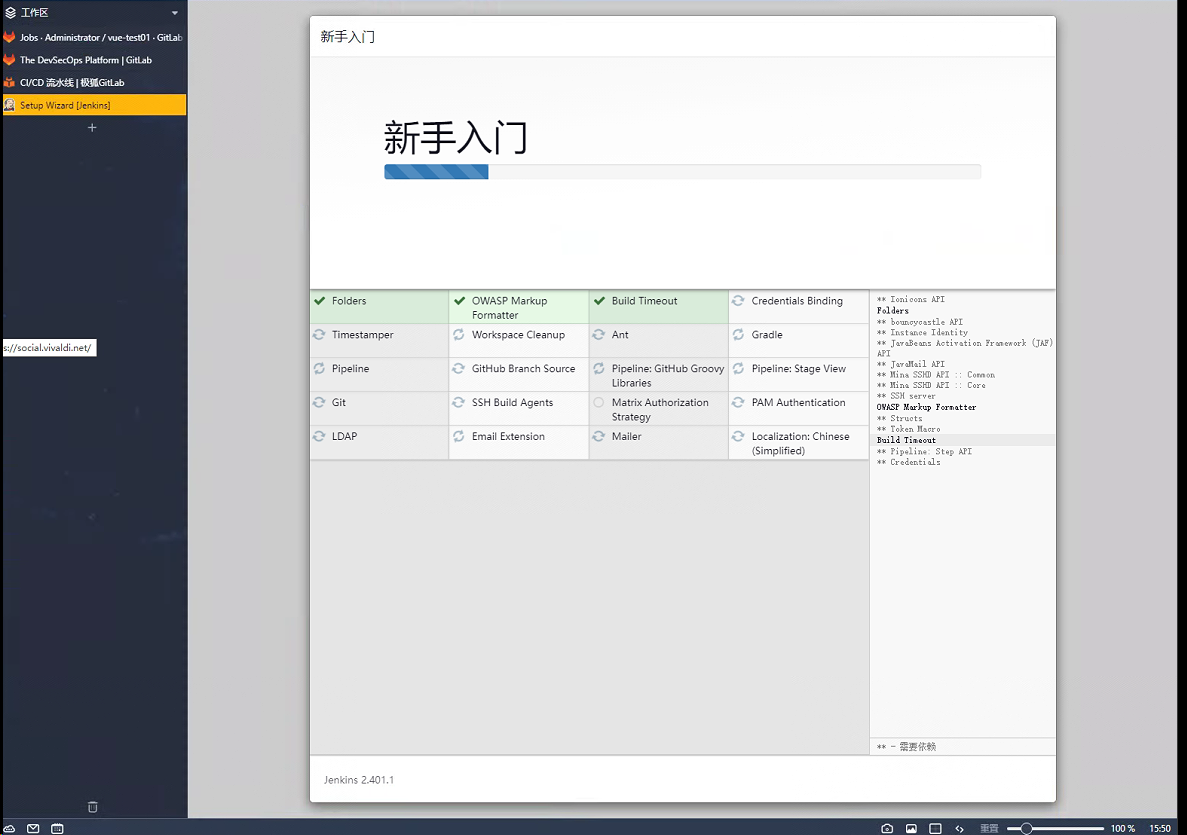Open the mail panel icon

click(x=33, y=828)
